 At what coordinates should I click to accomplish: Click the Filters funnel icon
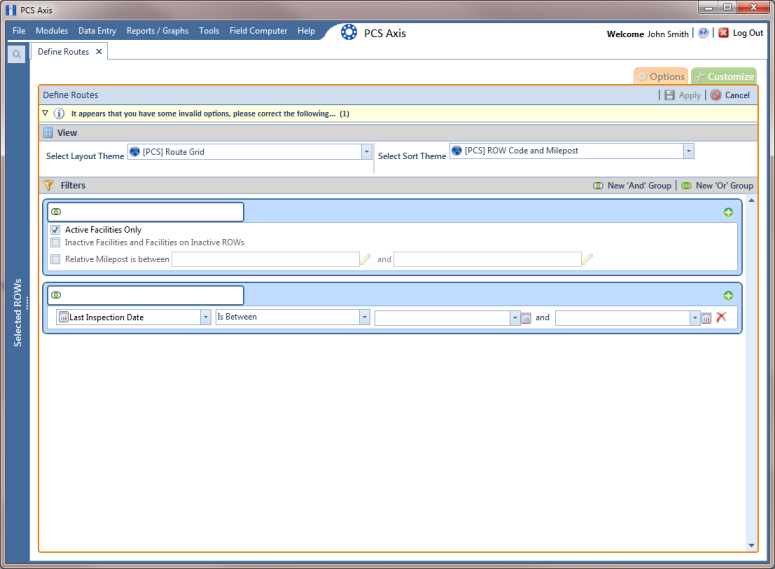[x=48, y=185]
